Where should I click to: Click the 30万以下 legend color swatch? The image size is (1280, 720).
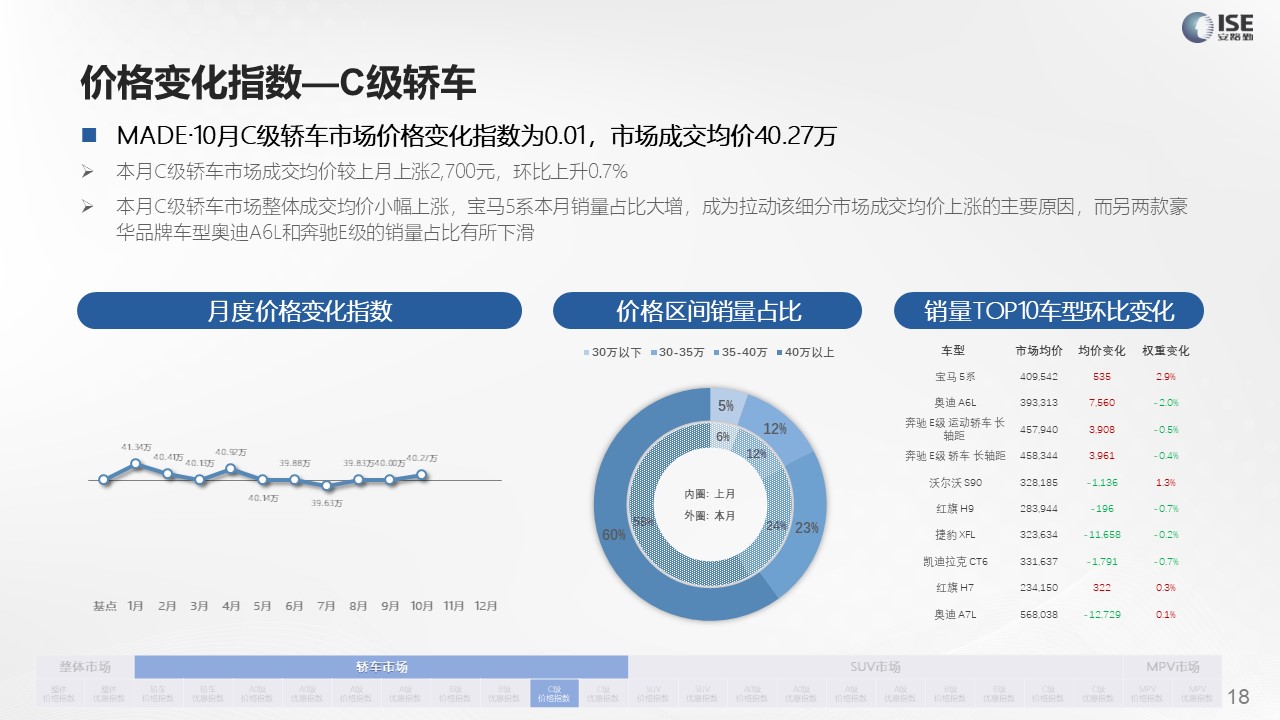(587, 353)
